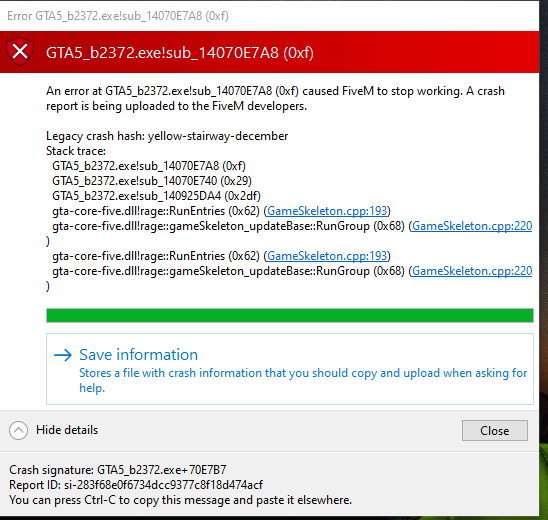Viewport: 548px width, 520px height.
Task: Select the yellow-stairway-december crash hash line
Action: click(167, 136)
